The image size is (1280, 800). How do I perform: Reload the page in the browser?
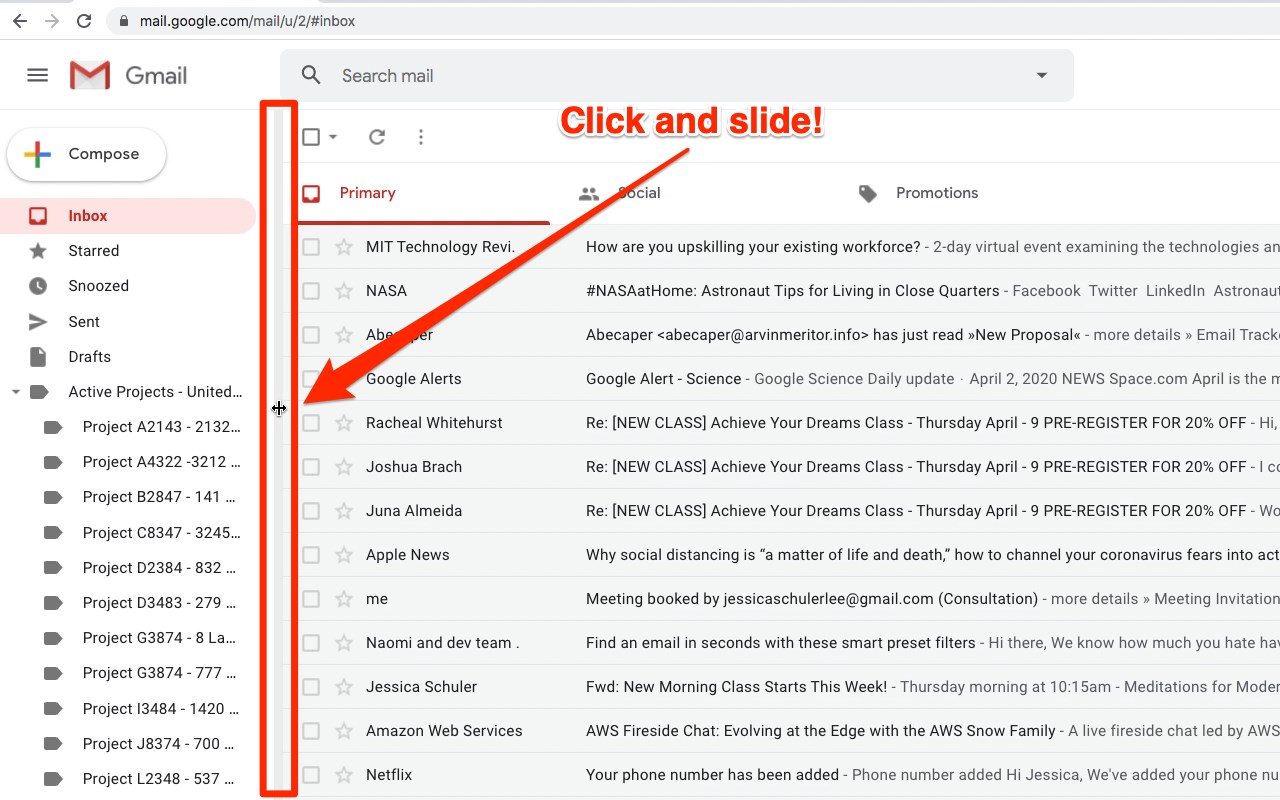(84, 20)
